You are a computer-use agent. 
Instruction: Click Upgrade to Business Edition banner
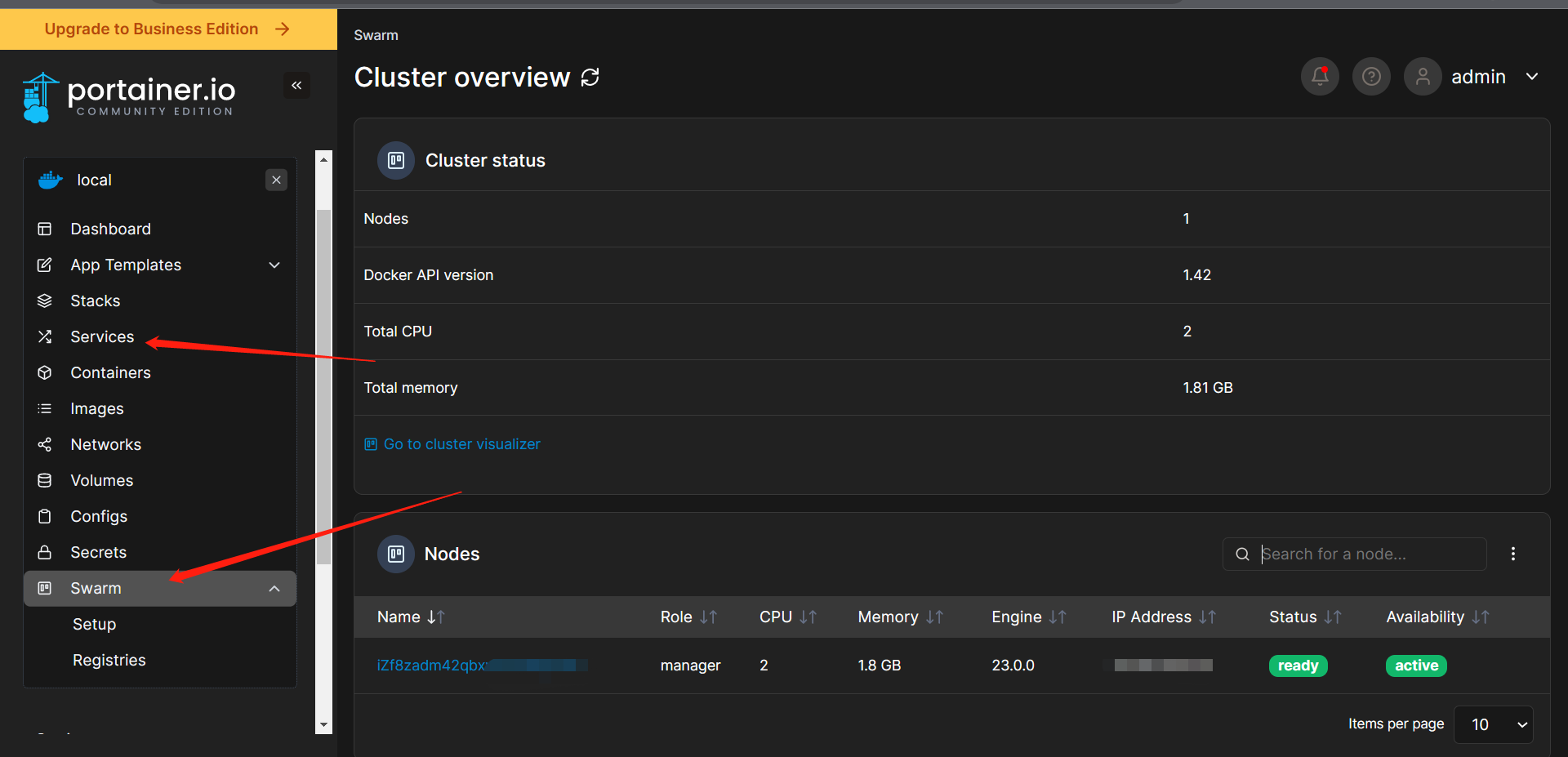(168, 29)
